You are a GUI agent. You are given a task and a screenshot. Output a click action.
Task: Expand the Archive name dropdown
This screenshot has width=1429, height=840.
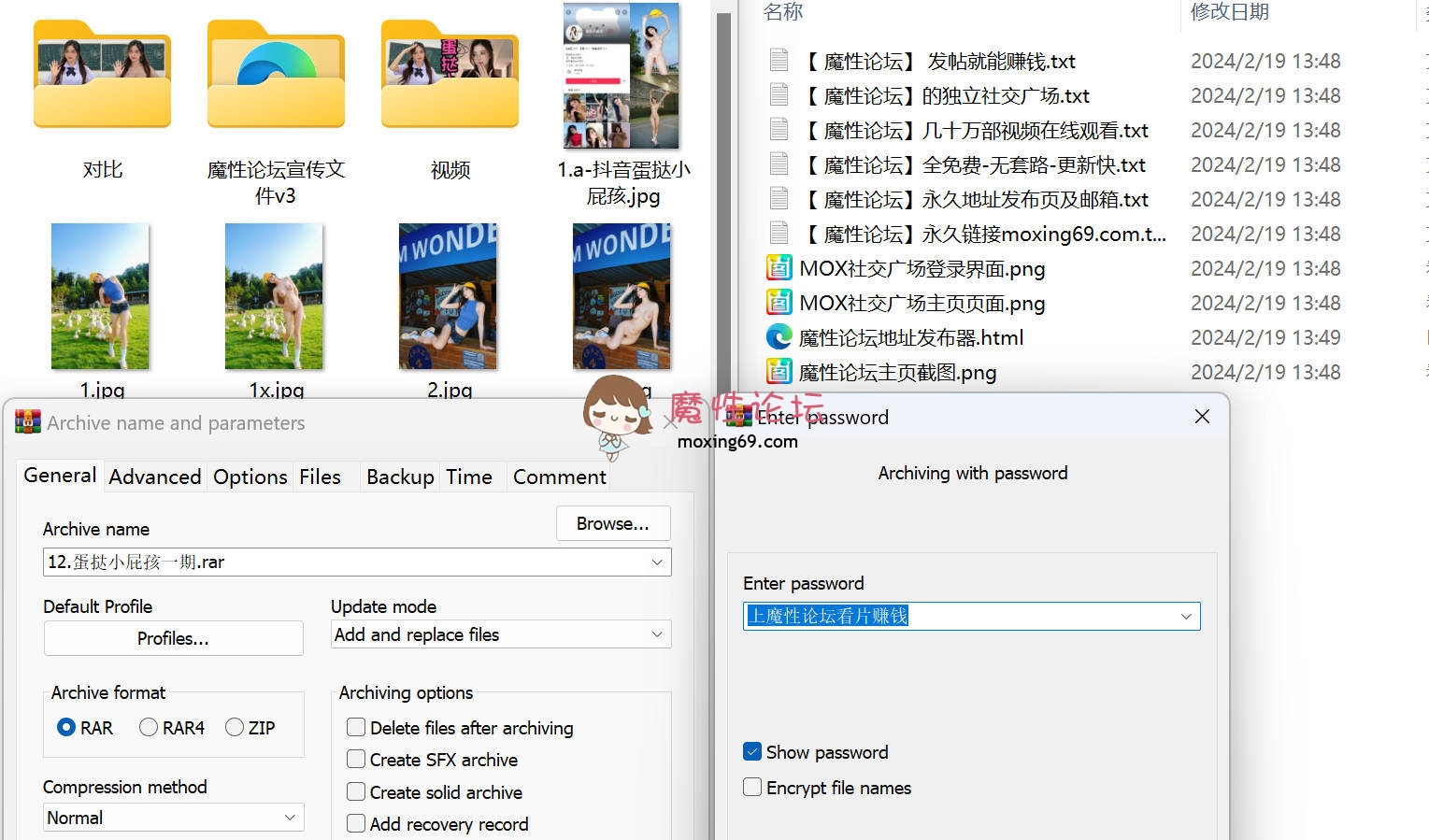tap(657, 562)
